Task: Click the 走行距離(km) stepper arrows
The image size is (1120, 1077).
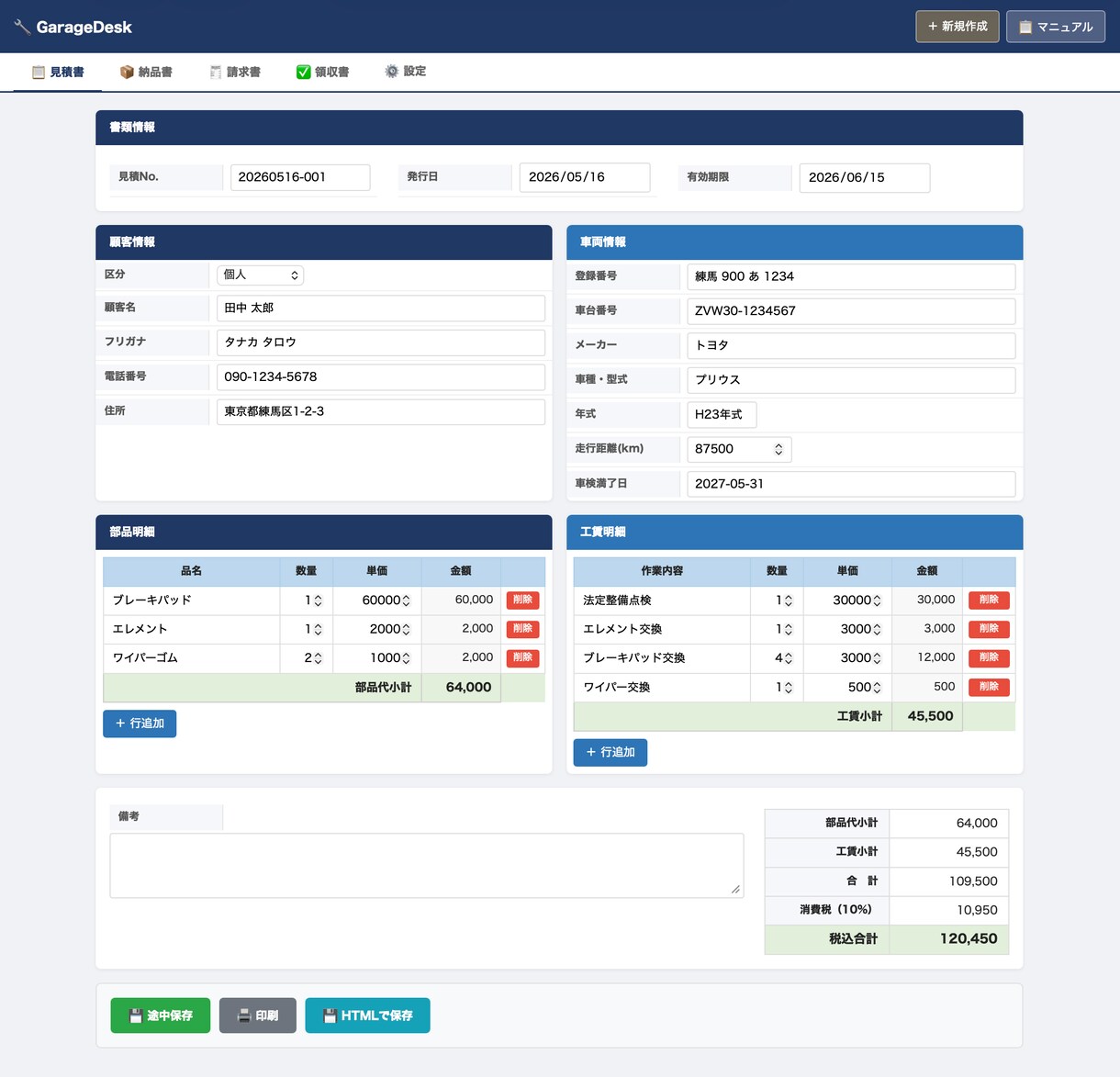Action: (x=778, y=449)
